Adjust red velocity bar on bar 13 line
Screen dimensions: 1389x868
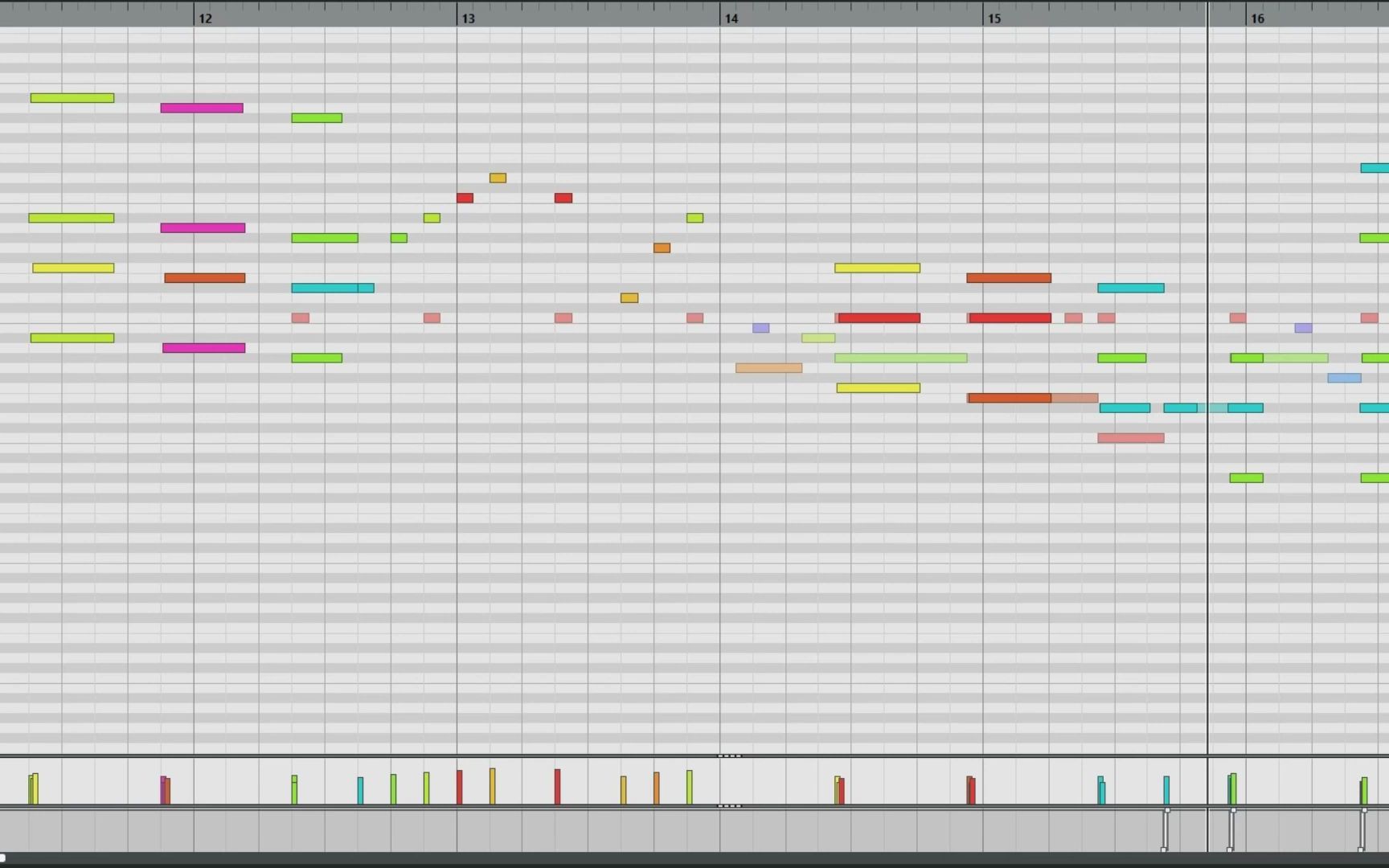pos(459,787)
